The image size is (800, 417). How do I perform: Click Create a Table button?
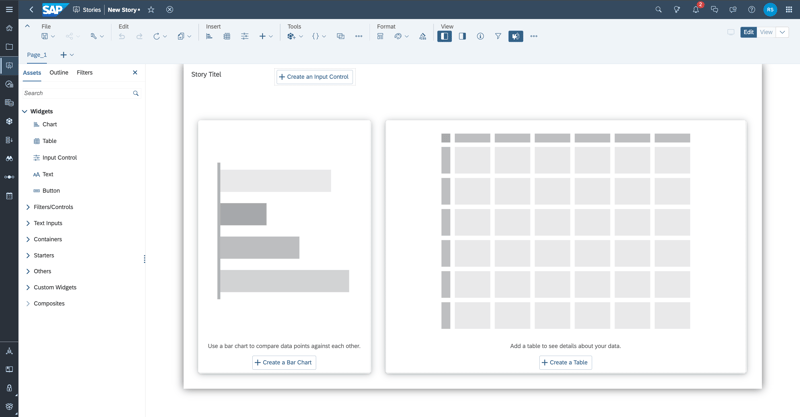pyautogui.click(x=565, y=362)
